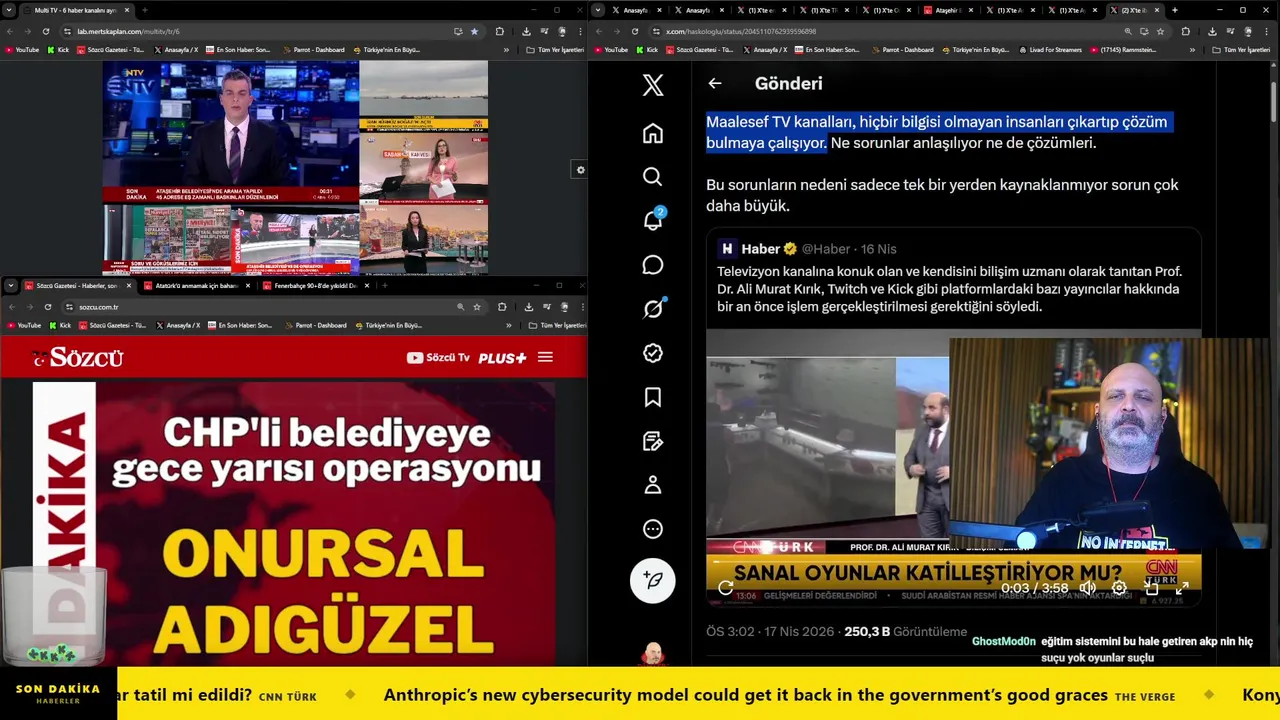Image resolution: width=1280 pixels, height=720 pixels.
Task: Open video settings gear in player
Action: pyautogui.click(x=1119, y=588)
